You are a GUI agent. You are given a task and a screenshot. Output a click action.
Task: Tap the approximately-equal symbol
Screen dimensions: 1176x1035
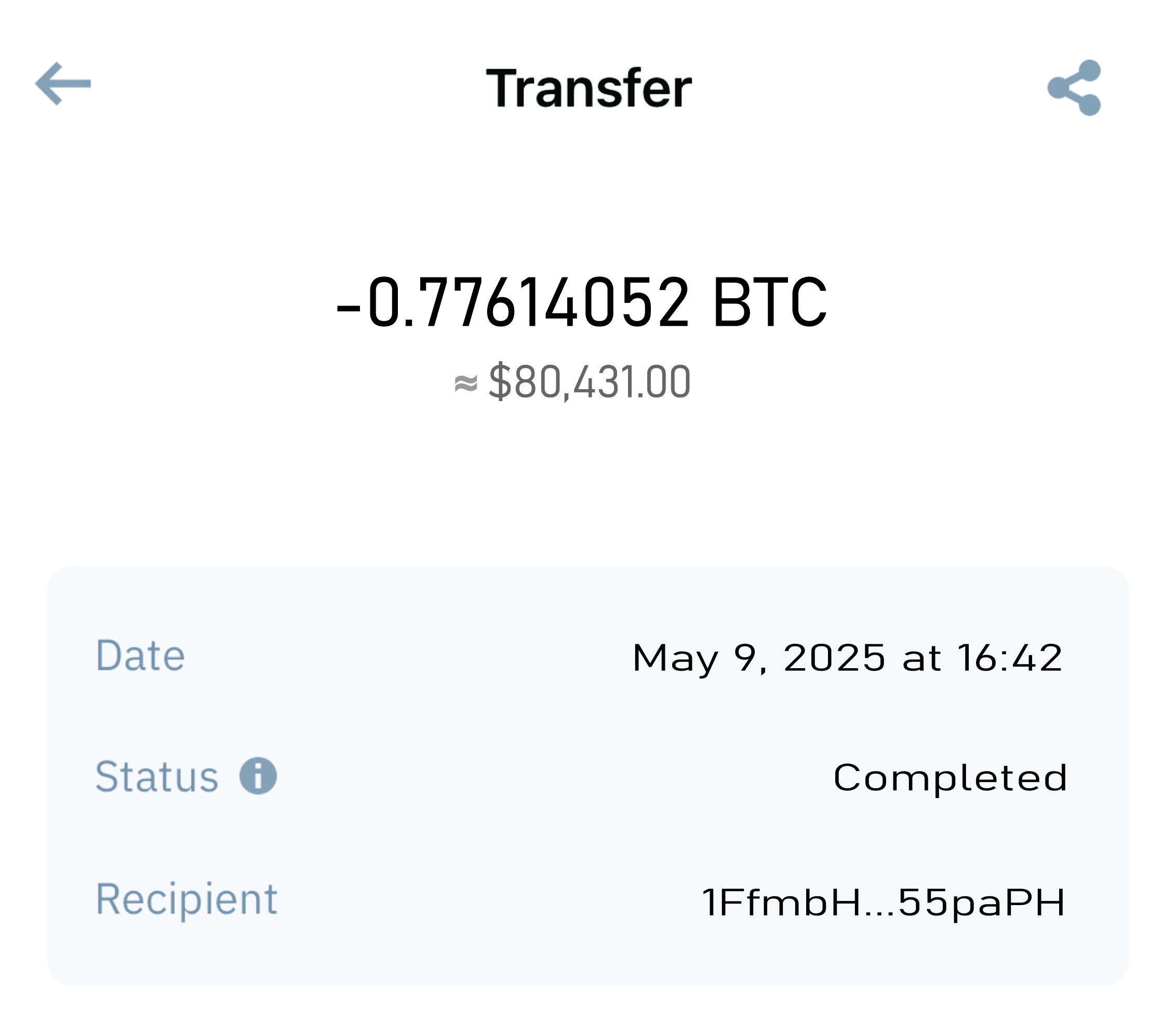(x=465, y=383)
